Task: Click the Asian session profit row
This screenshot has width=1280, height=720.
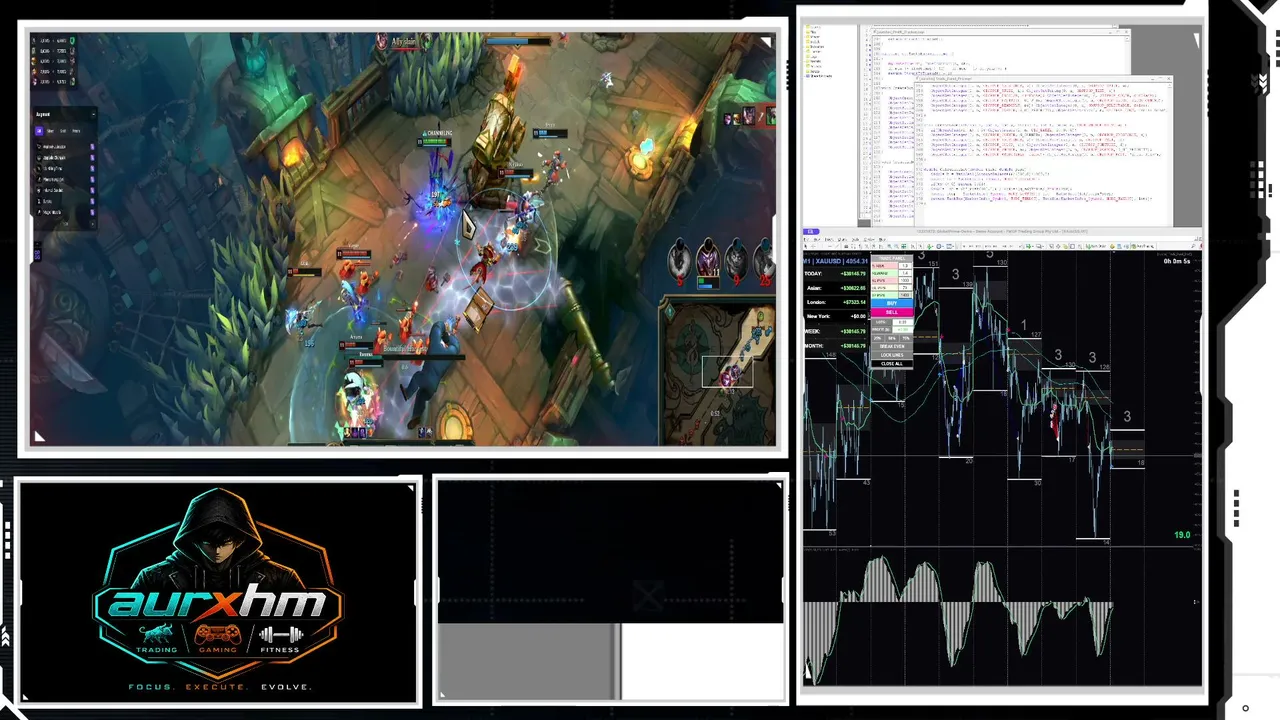Action: tap(836, 288)
